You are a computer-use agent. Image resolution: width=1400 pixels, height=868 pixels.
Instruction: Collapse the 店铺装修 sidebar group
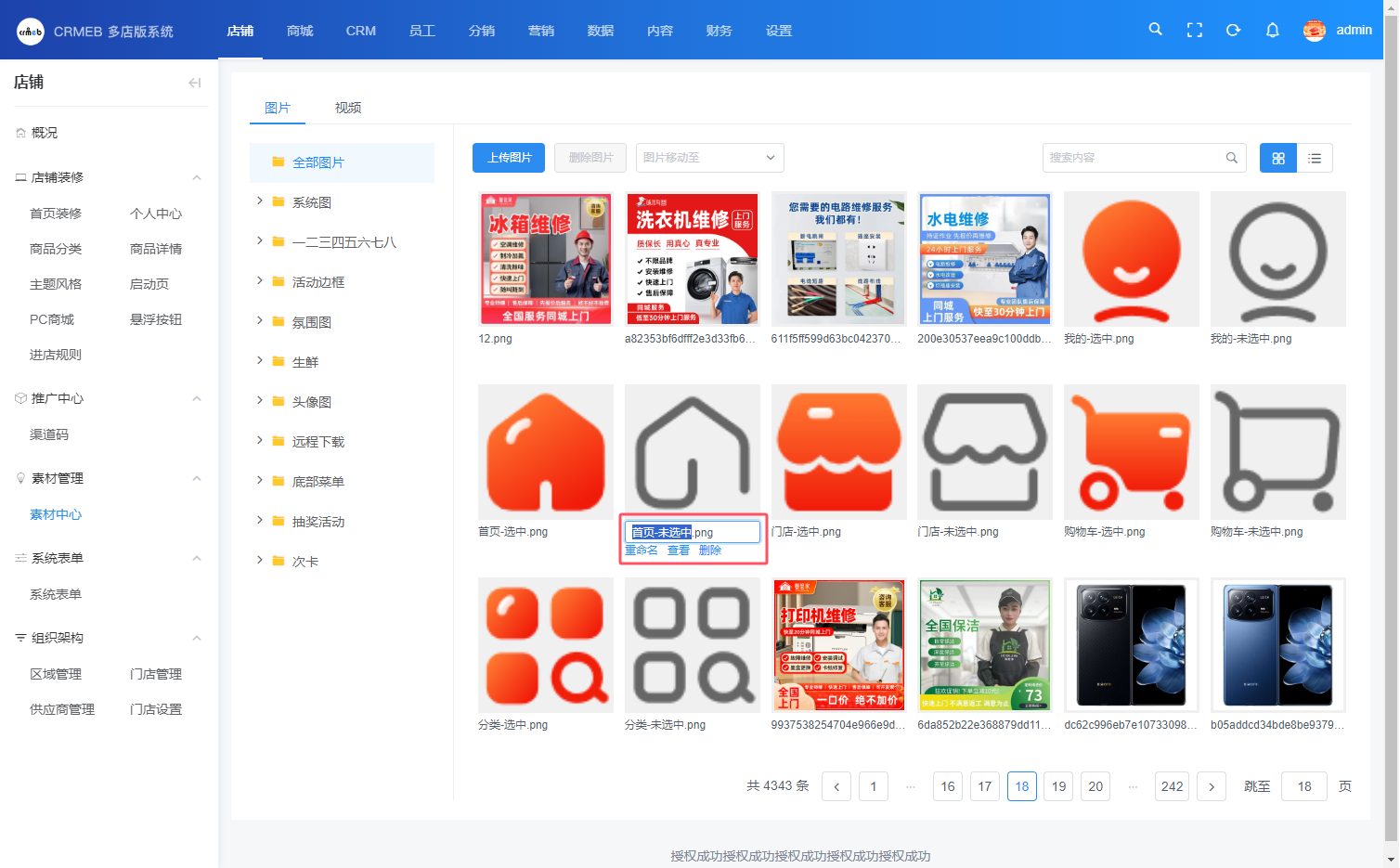click(x=197, y=177)
